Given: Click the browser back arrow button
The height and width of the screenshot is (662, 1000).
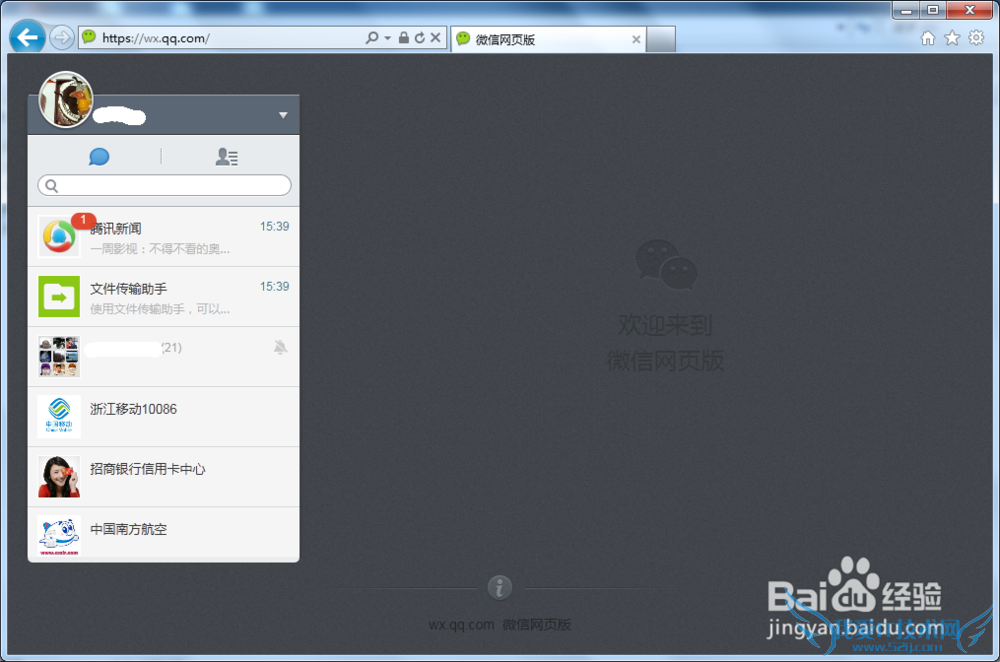Looking at the screenshot, I should click(x=27, y=38).
